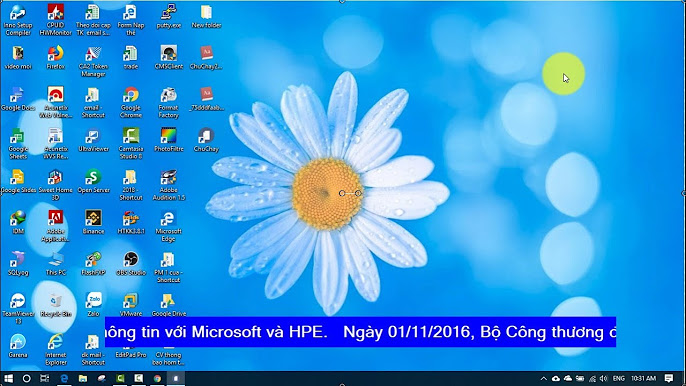Select the VMware desktop icon

(x=130, y=305)
